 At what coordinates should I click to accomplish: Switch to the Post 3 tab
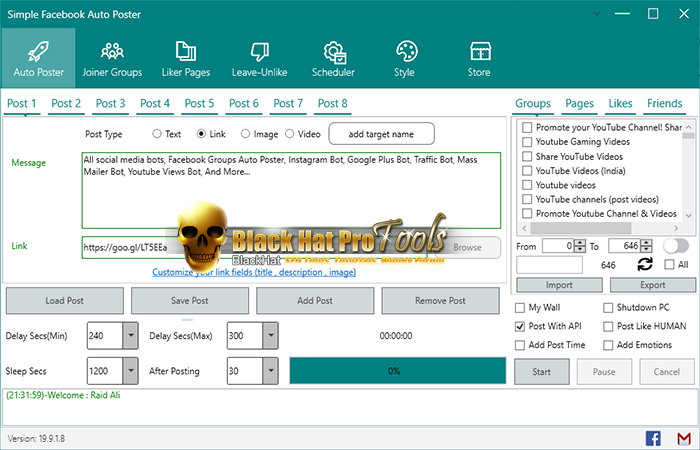(110, 104)
